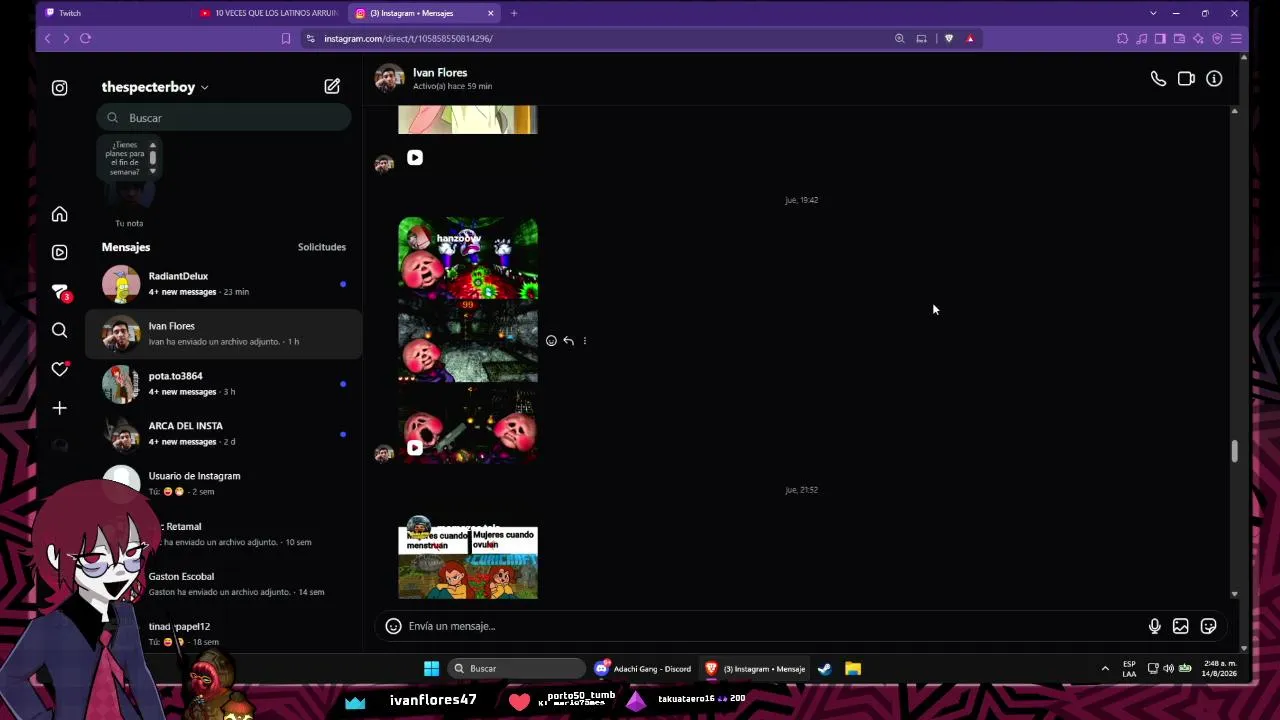
Task: Open browser extensions puzzle icon
Action: [x=1122, y=38]
